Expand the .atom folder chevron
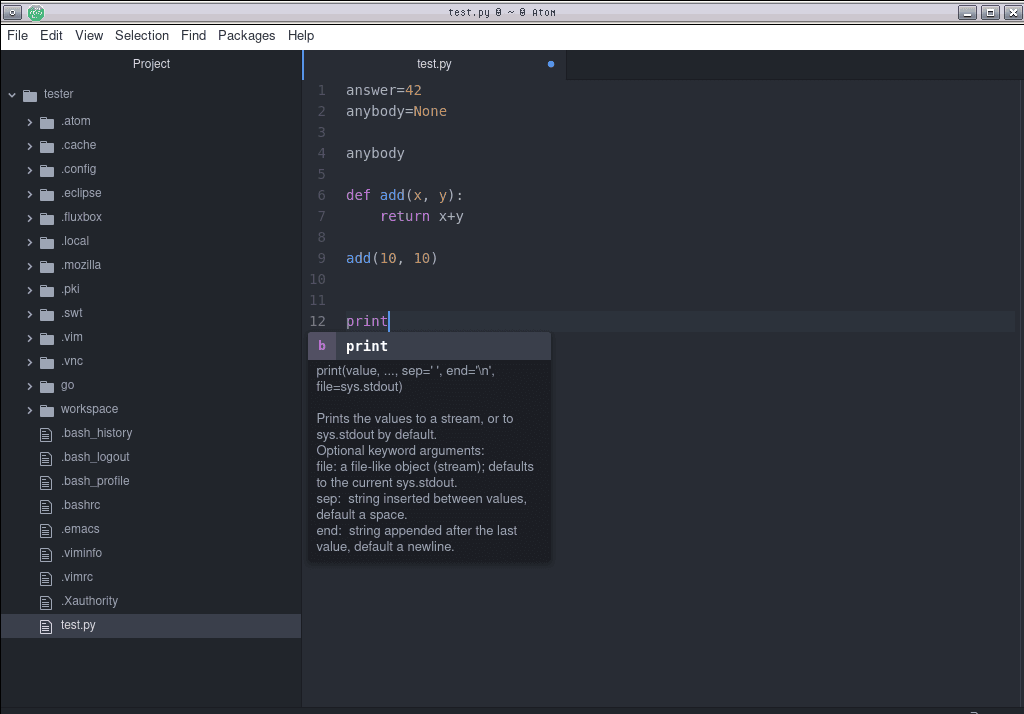Screen dimensions: 1024x714 point(30,122)
